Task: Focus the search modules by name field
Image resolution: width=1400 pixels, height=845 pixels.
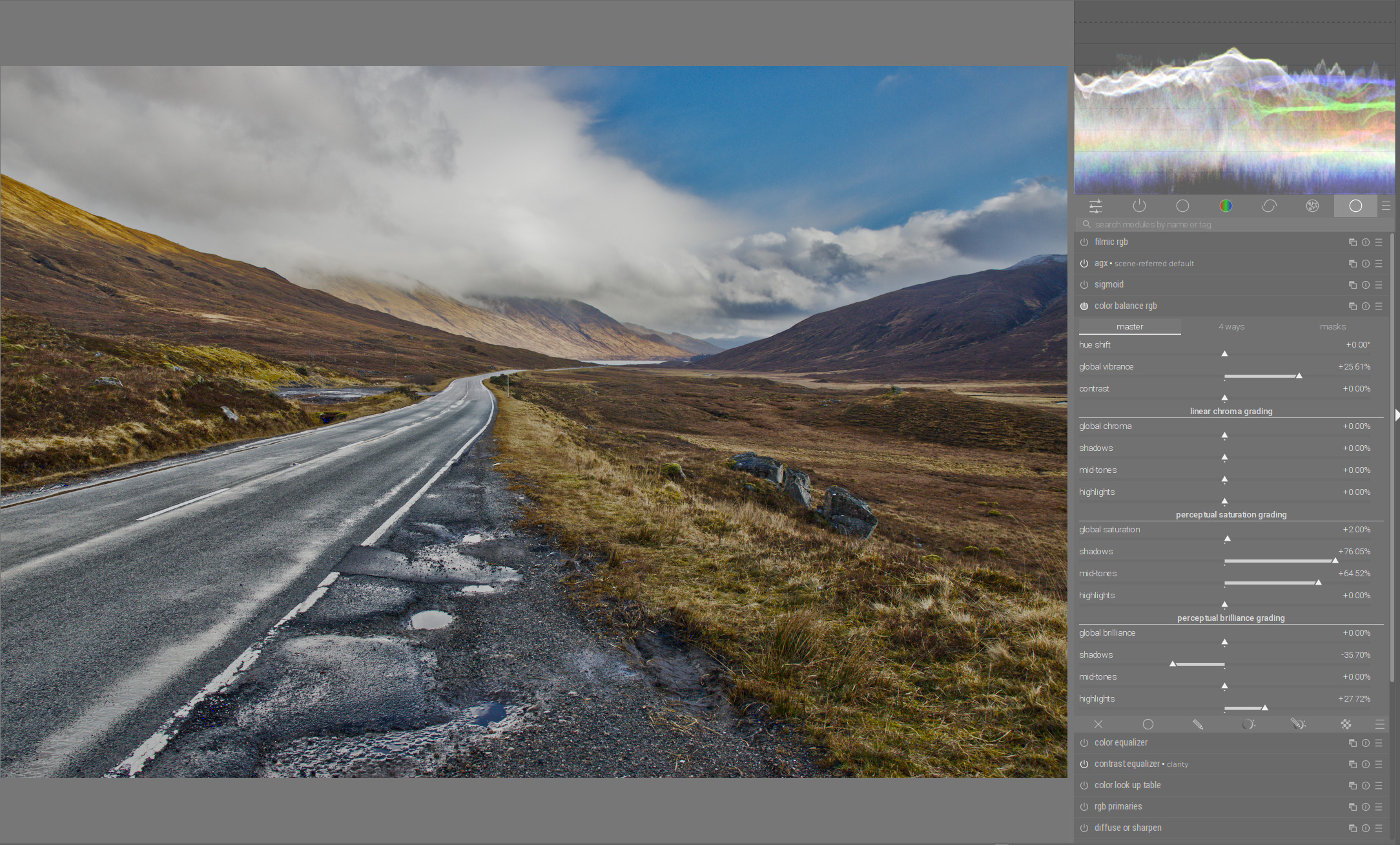Action: click(x=1233, y=224)
